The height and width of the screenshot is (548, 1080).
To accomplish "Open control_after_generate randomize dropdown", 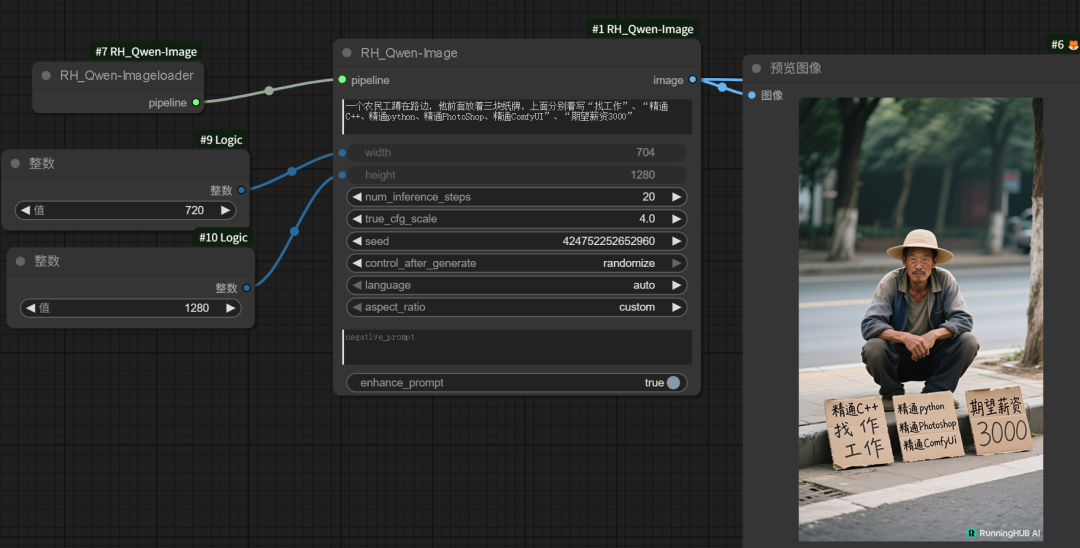I will (517, 263).
